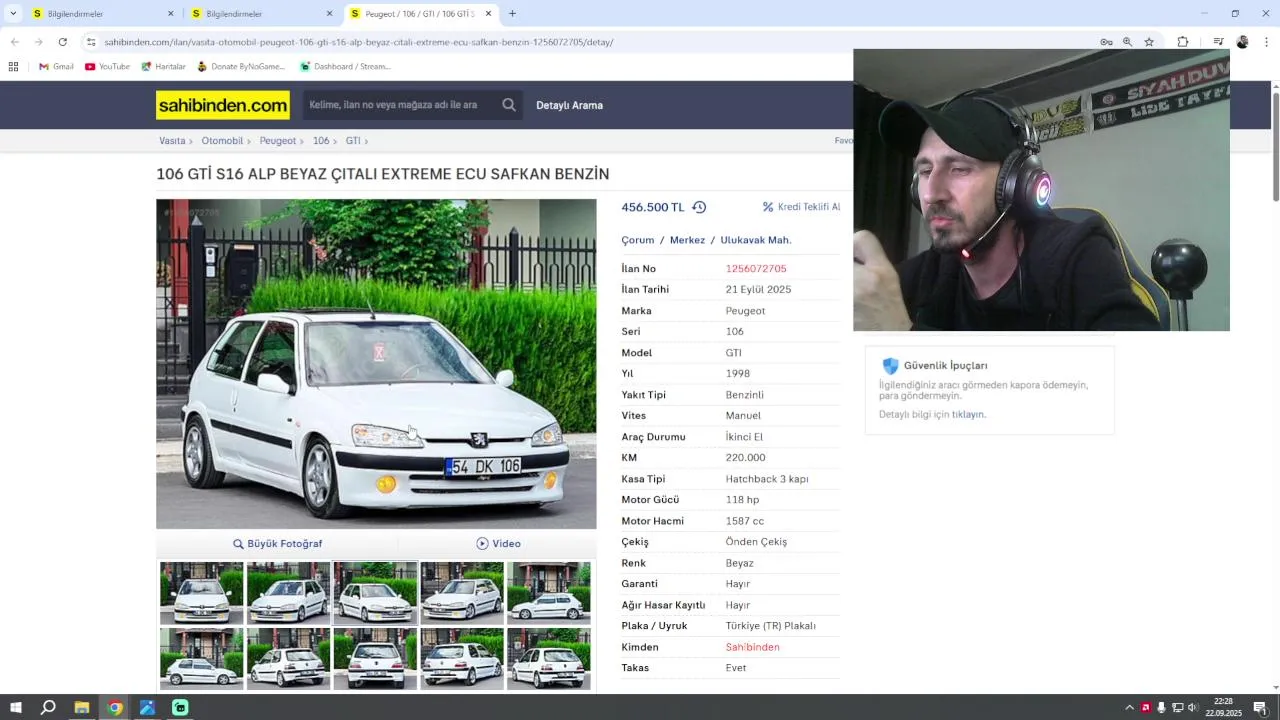The width and height of the screenshot is (1280, 720).
Task: Click the Büyük Fotoğraf button
Action: [x=277, y=544]
